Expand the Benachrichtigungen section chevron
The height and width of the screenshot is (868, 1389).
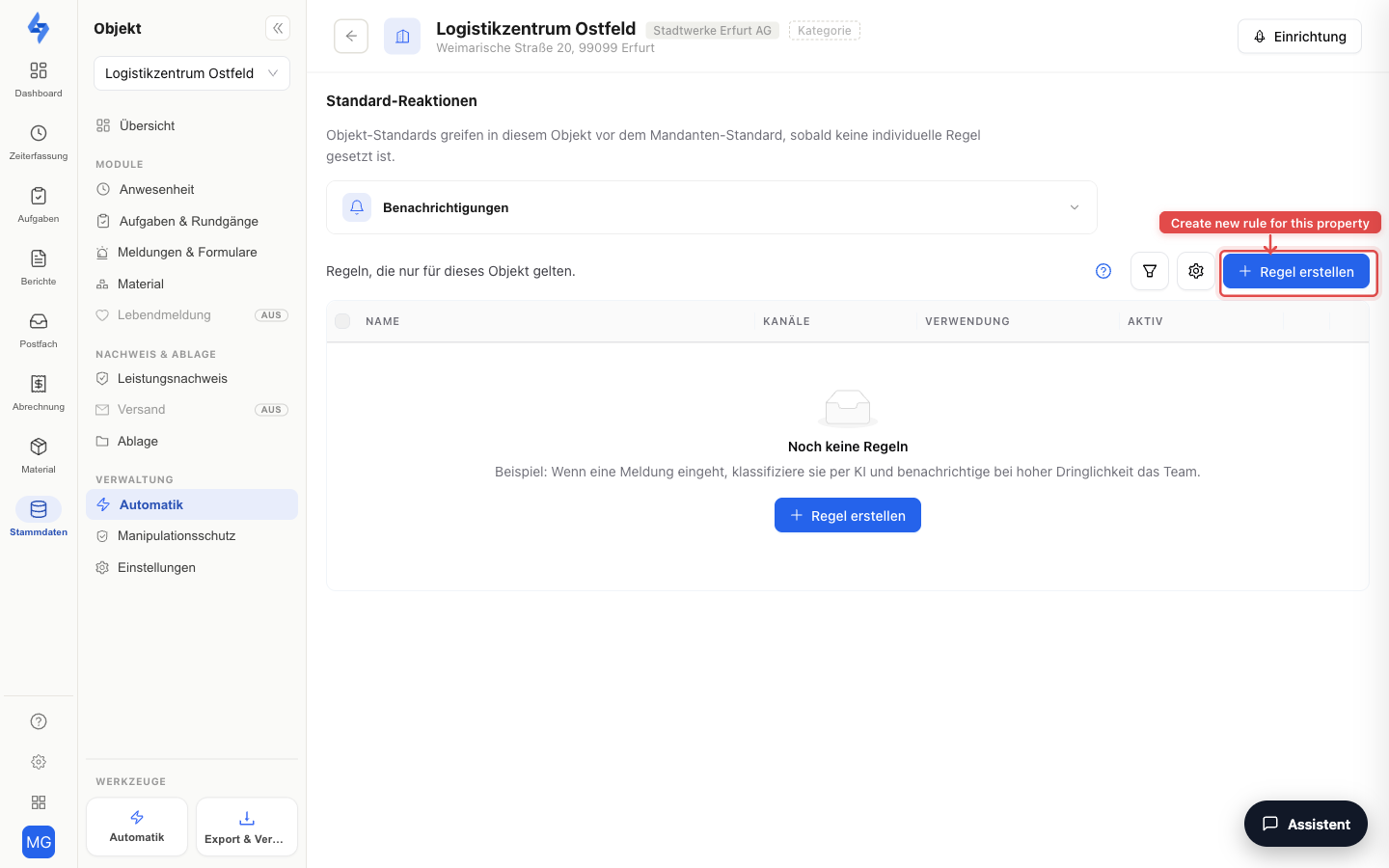(1075, 207)
